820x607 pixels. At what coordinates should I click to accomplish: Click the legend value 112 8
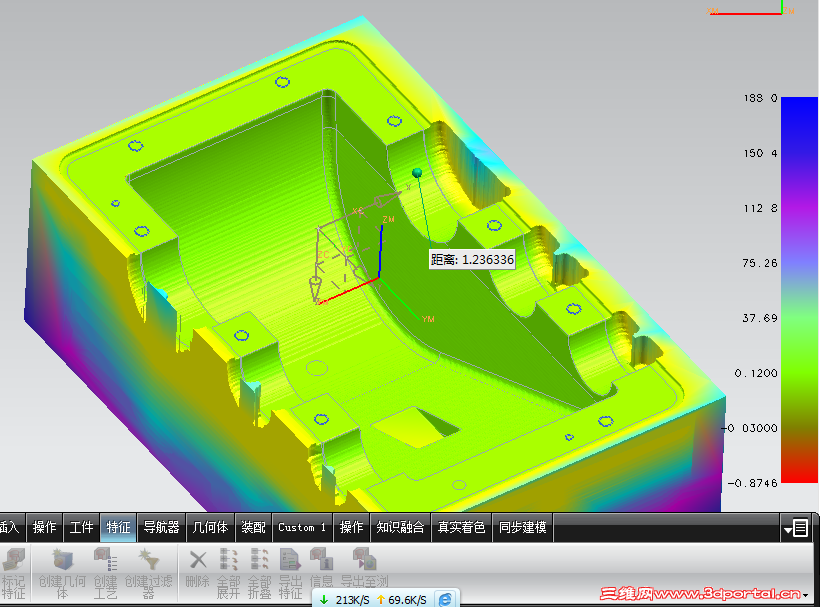761,208
